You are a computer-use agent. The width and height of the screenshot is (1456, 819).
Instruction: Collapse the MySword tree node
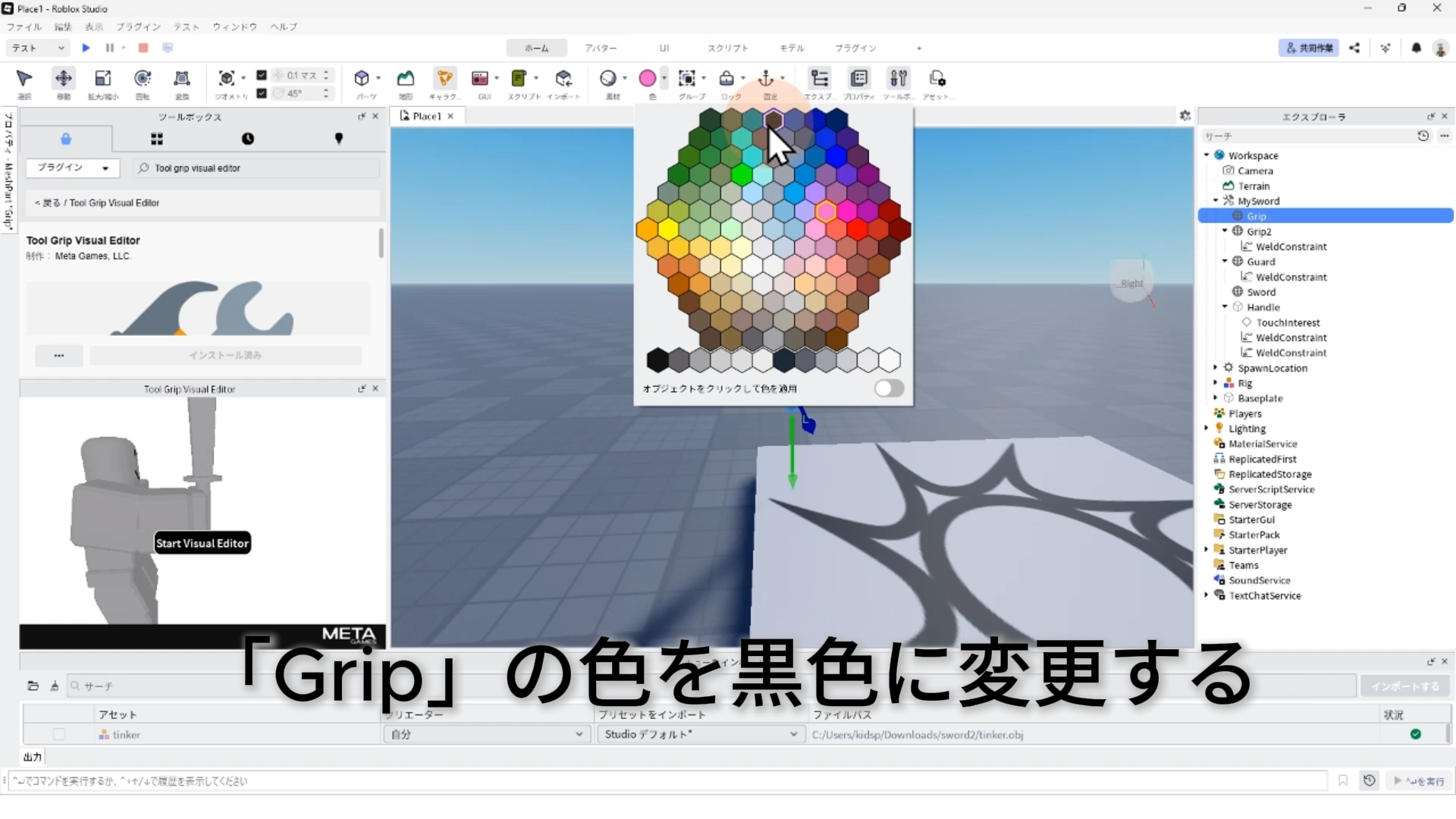1216,201
